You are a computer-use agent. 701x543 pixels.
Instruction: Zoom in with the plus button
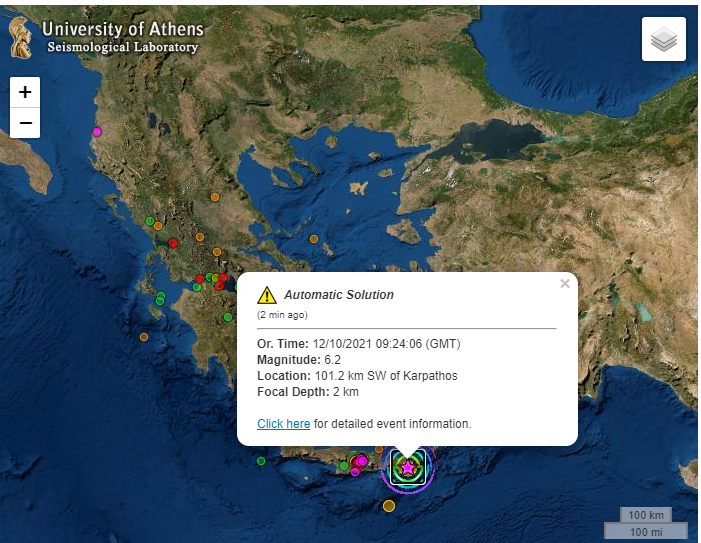pyautogui.click(x=25, y=92)
